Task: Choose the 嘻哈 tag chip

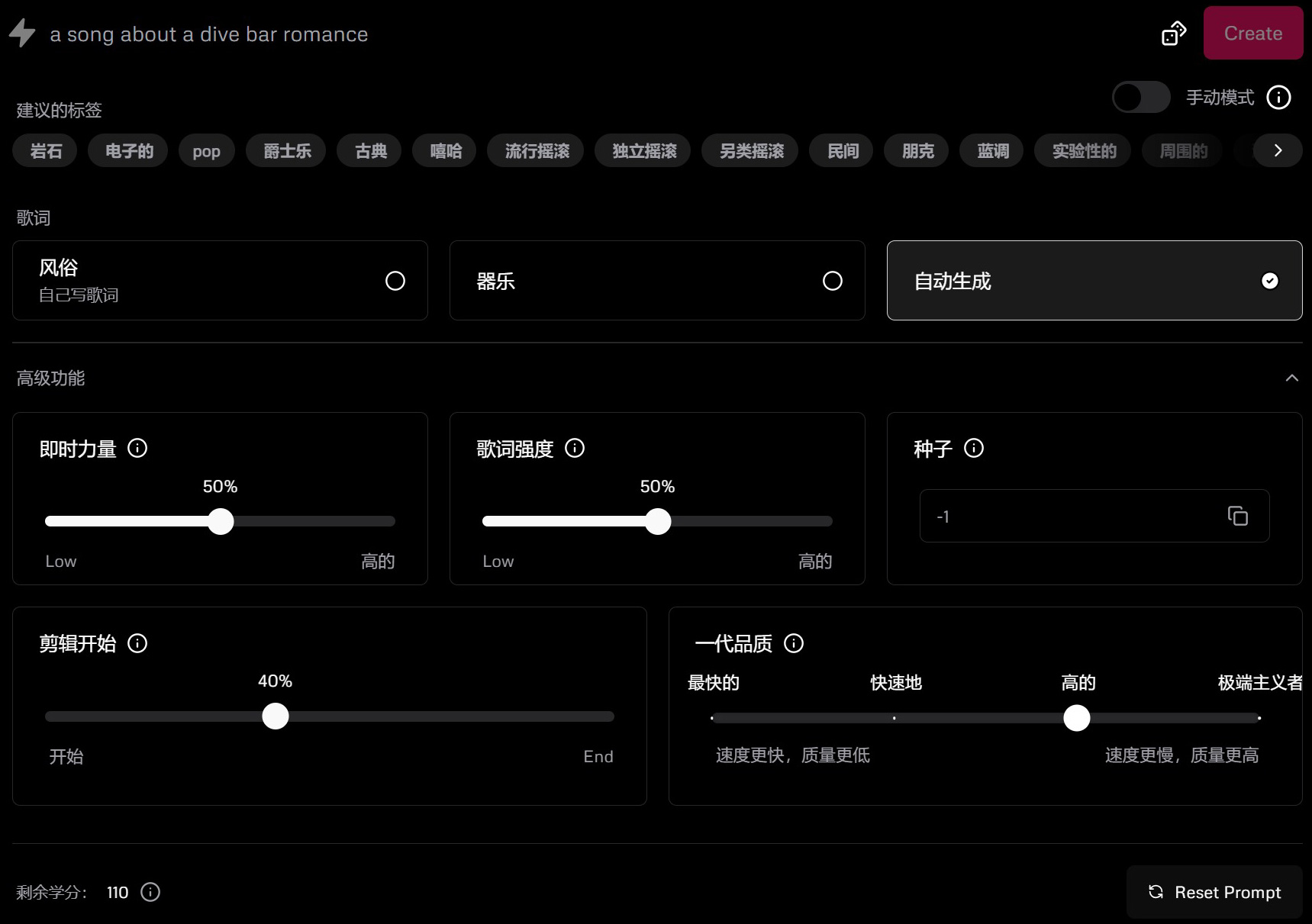Action: [446, 151]
